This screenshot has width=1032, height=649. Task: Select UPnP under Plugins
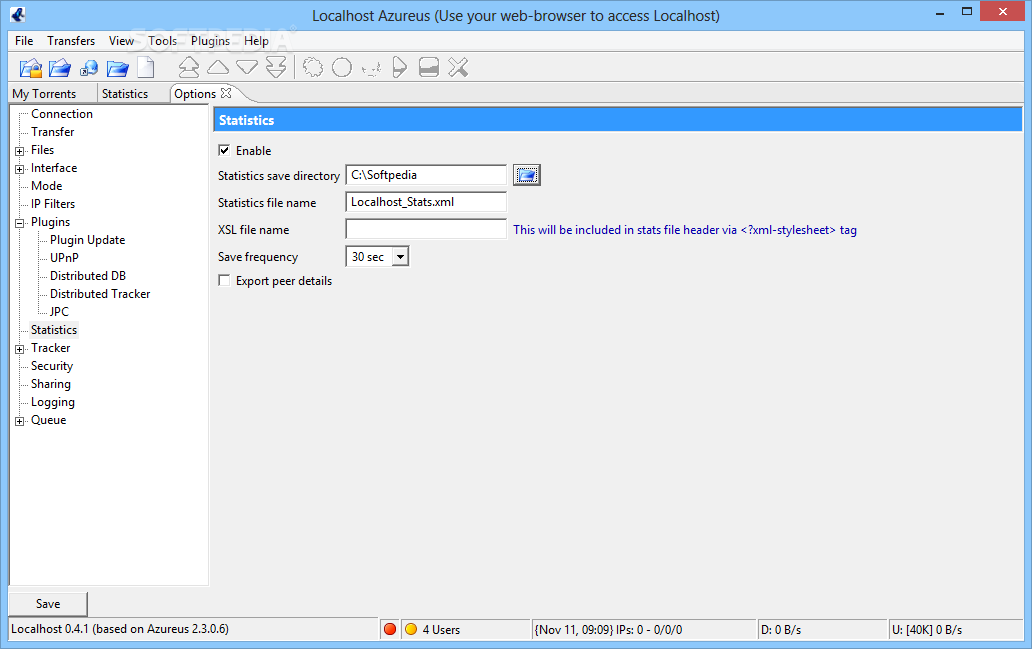64,257
